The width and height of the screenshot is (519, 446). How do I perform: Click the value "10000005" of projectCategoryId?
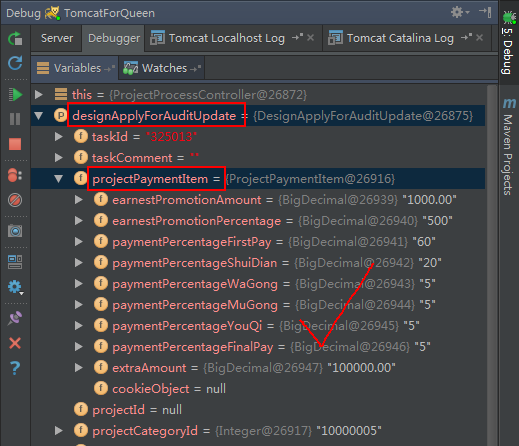(x=349, y=431)
